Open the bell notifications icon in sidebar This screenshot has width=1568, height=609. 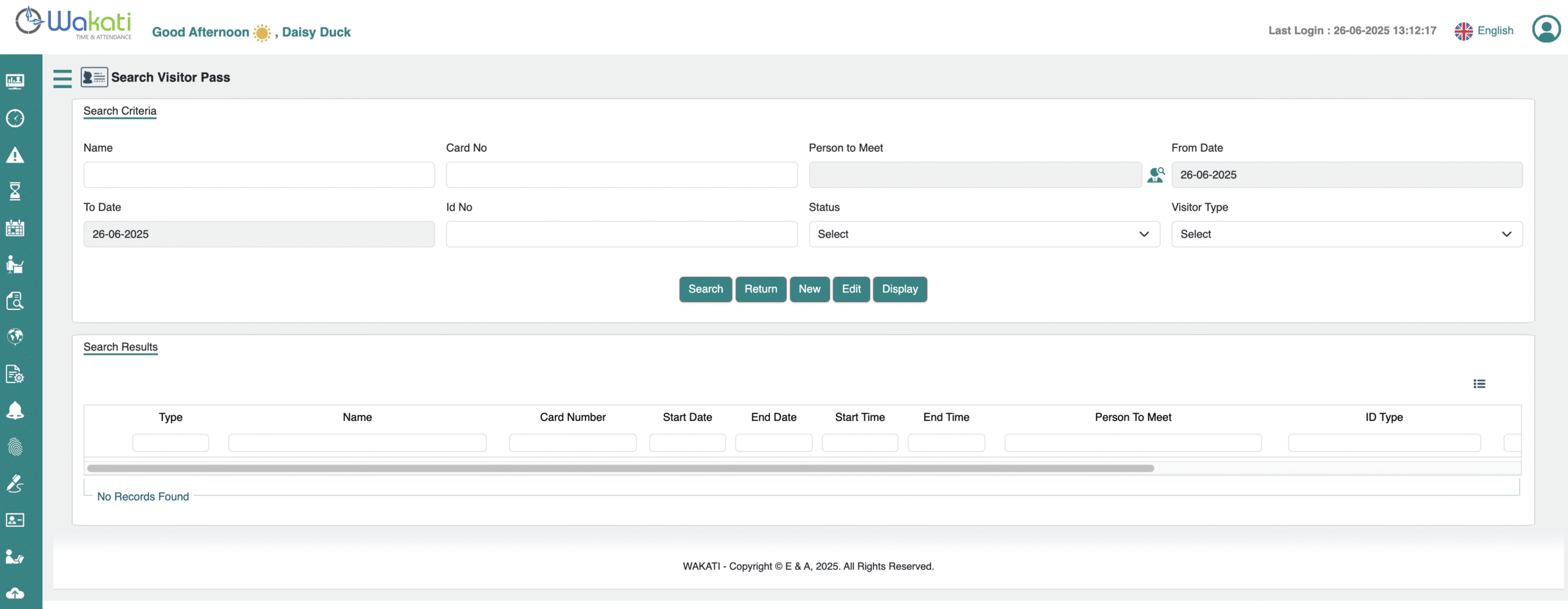click(x=15, y=410)
